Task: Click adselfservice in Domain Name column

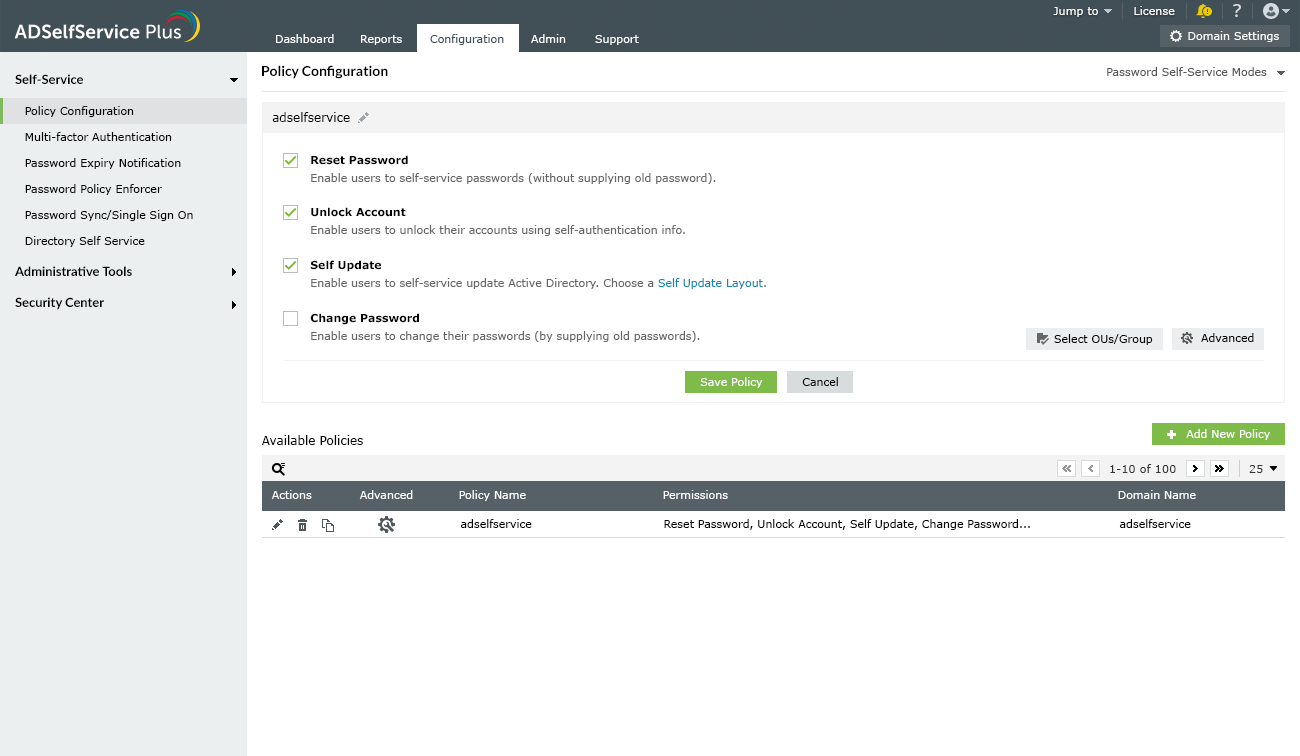Action: (x=1155, y=524)
